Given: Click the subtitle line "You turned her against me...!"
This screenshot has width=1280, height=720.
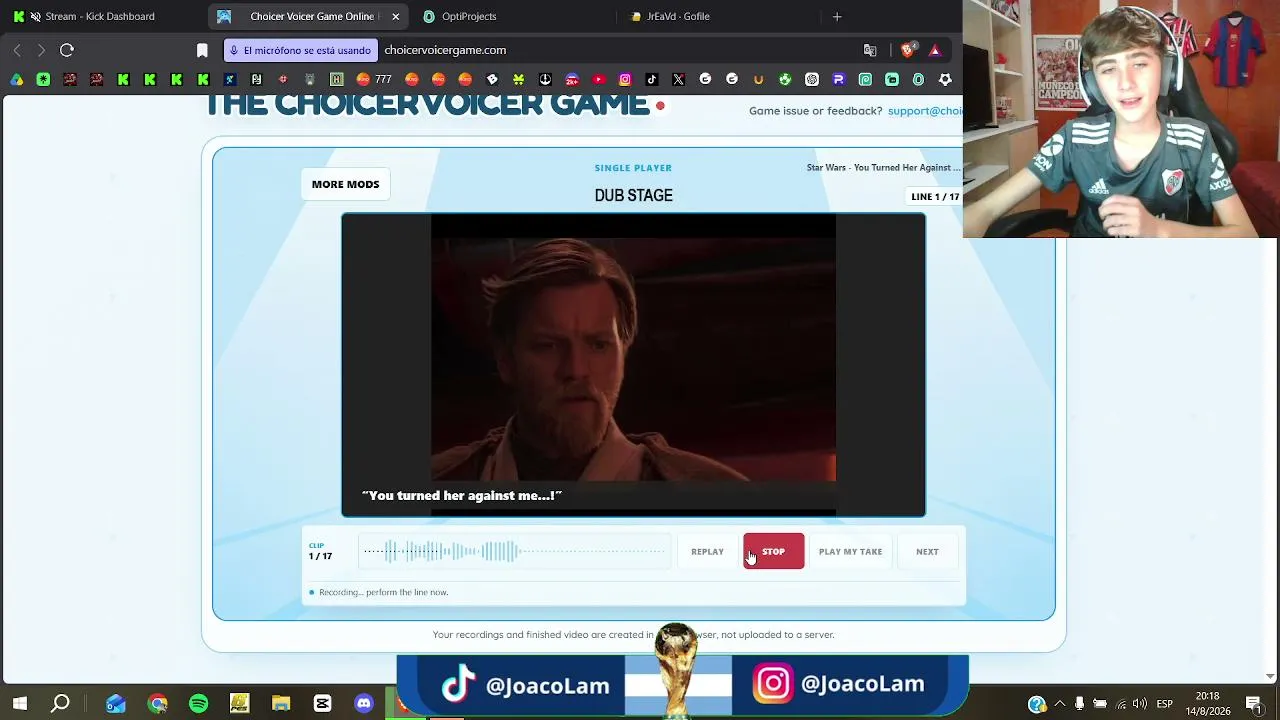Looking at the screenshot, I should pos(462,495).
